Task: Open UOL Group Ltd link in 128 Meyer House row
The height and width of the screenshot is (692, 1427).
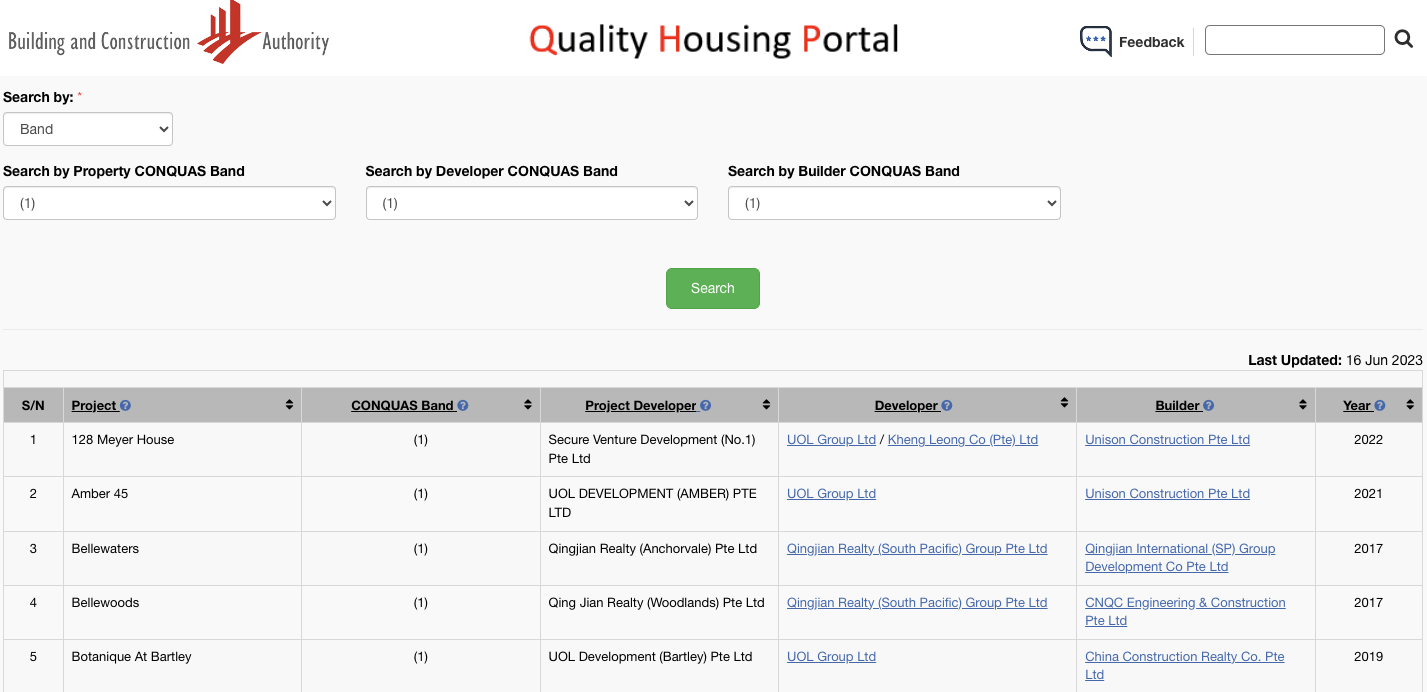Action: (x=831, y=440)
